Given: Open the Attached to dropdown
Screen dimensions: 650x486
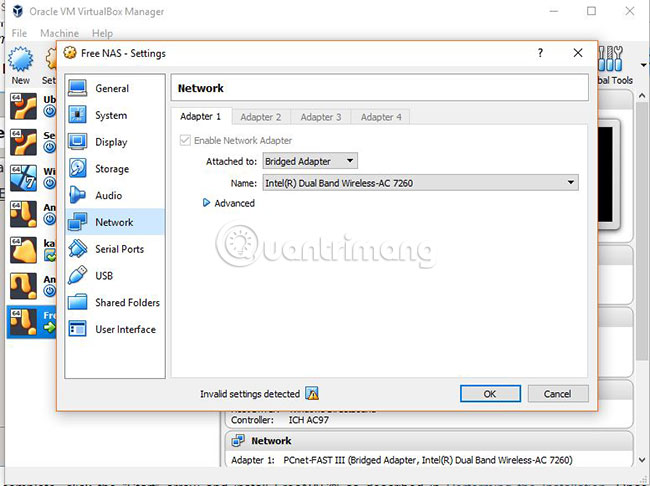Looking at the screenshot, I should 310,161.
